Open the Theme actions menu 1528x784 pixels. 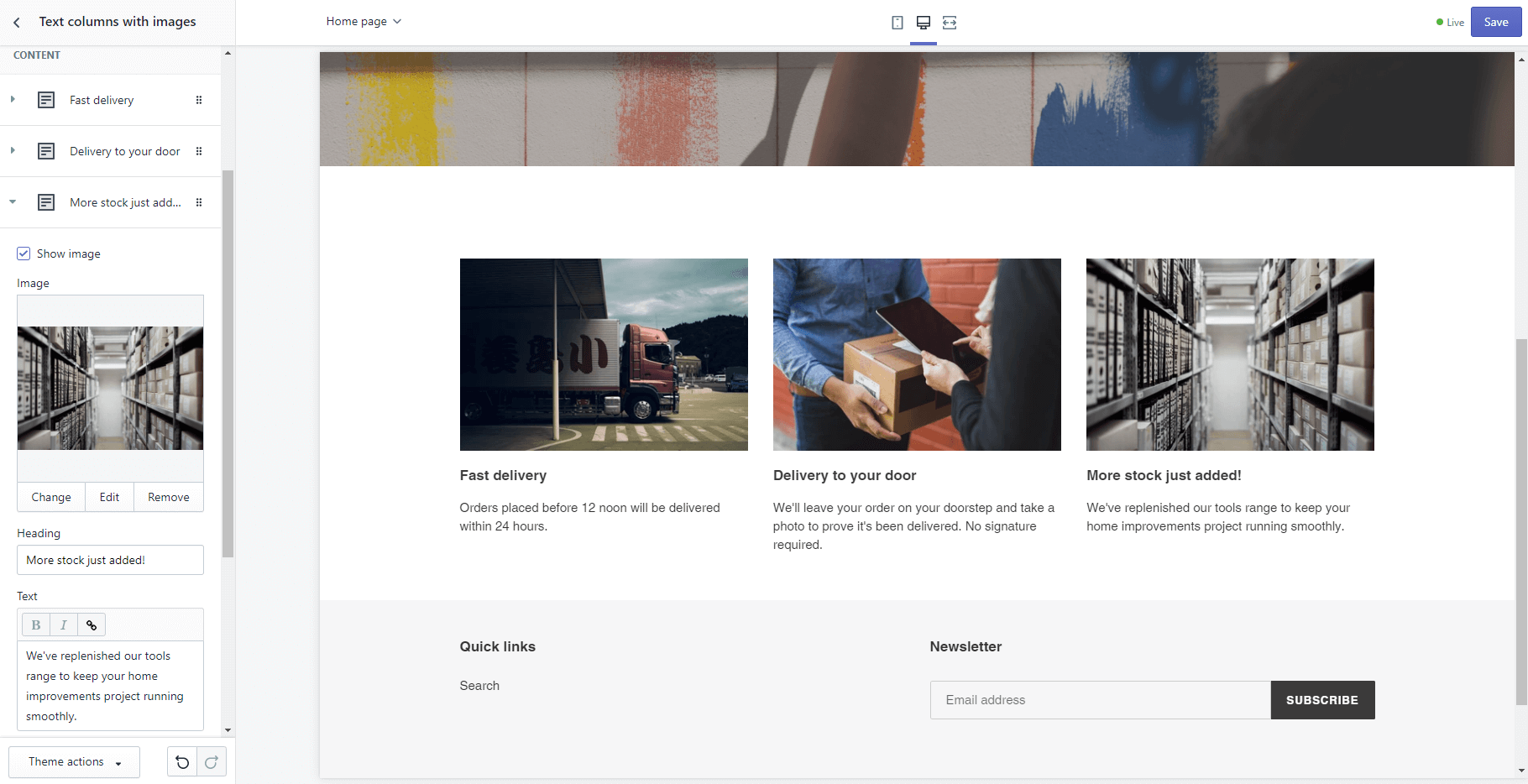pyautogui.click(x=74, y=762)
